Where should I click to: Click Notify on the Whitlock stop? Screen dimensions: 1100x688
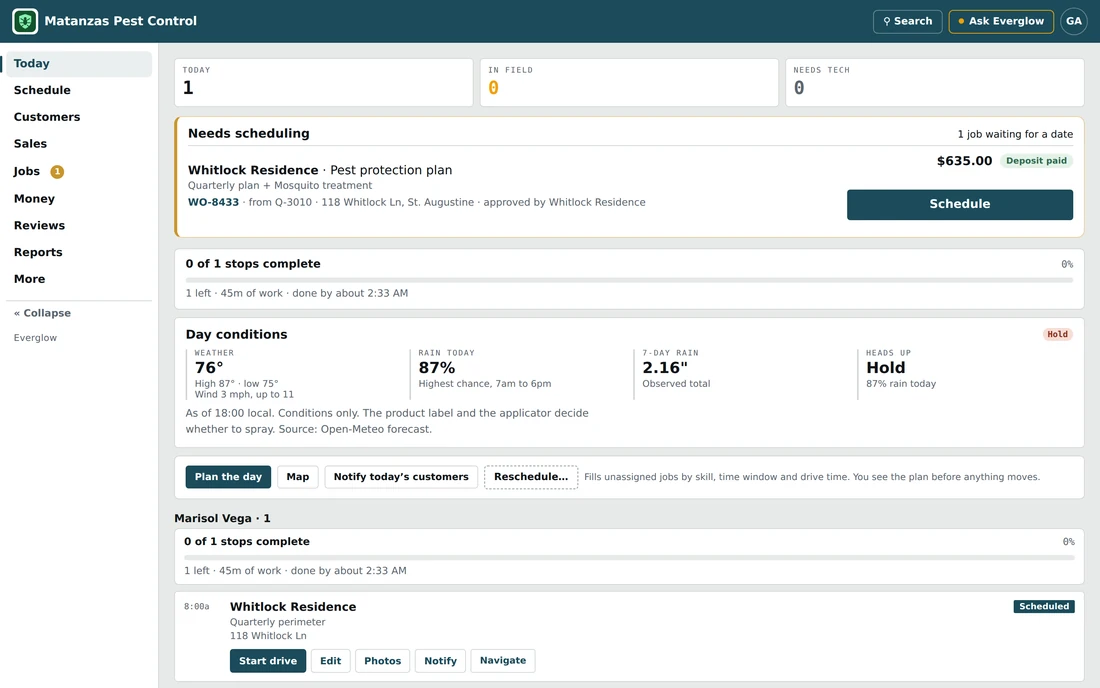point(440,661)
